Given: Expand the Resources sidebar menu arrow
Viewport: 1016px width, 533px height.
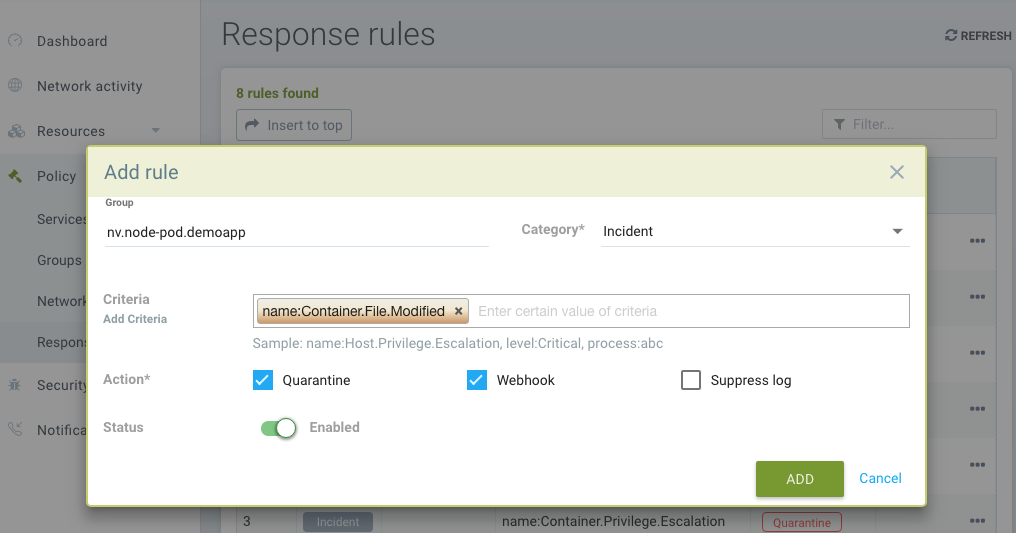Looking at the screenshot, I should (x=156, y=131).
